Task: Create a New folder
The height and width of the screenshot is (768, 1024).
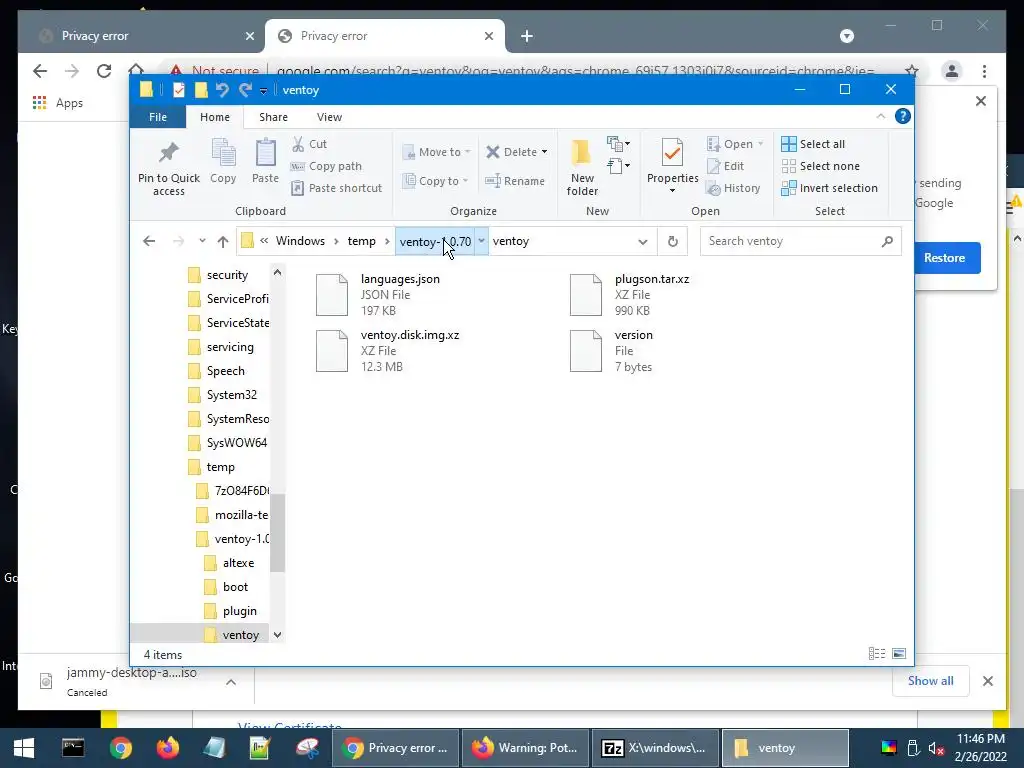Action: tap(582, 167)
